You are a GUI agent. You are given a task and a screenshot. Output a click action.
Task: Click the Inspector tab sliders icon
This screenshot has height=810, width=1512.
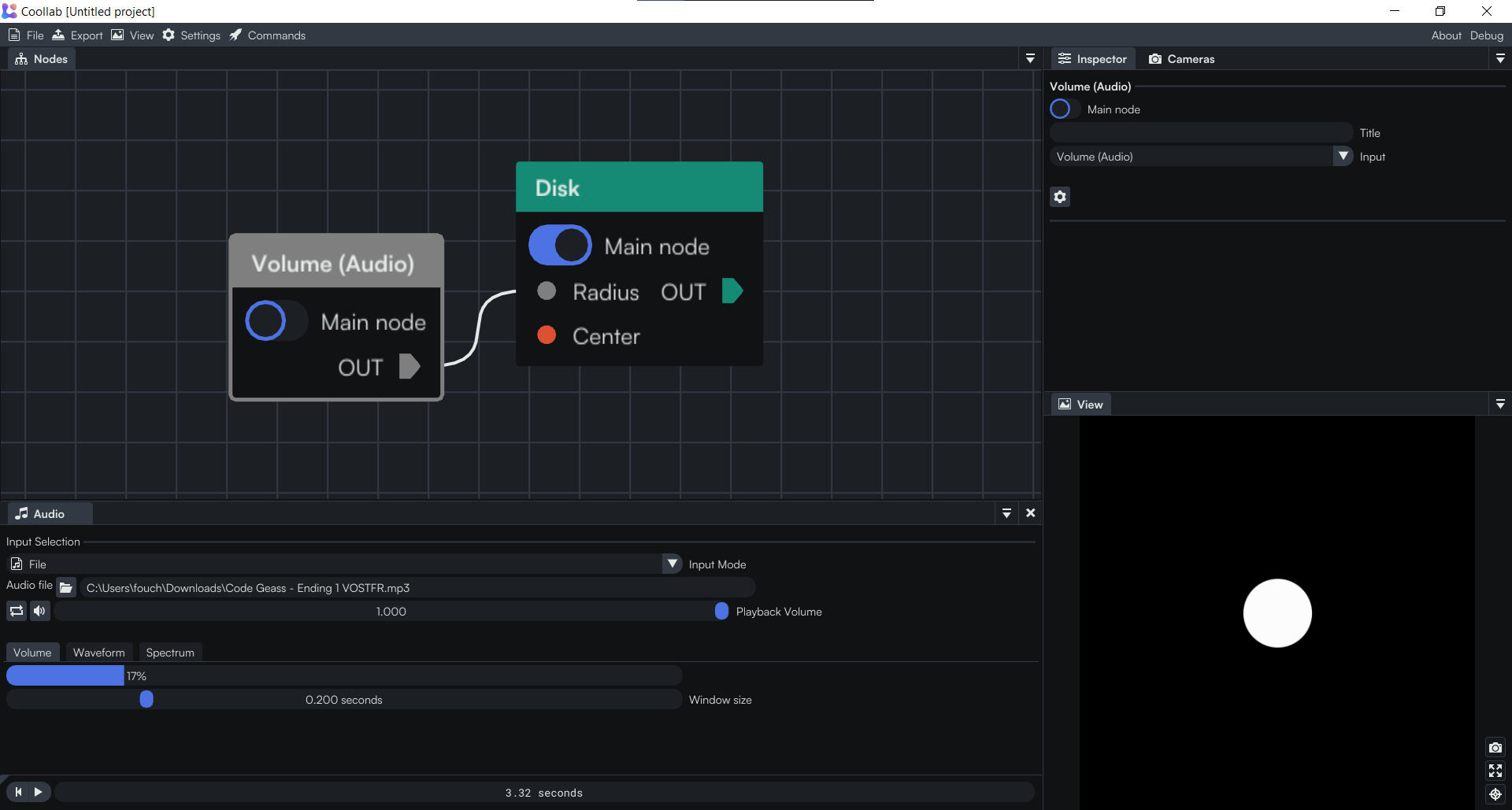click(x=1065, y=59)
